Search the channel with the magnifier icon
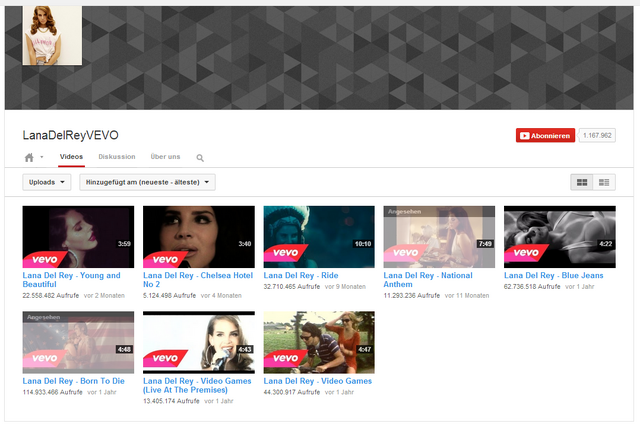The image size is (640, 427). click(200, 158)
